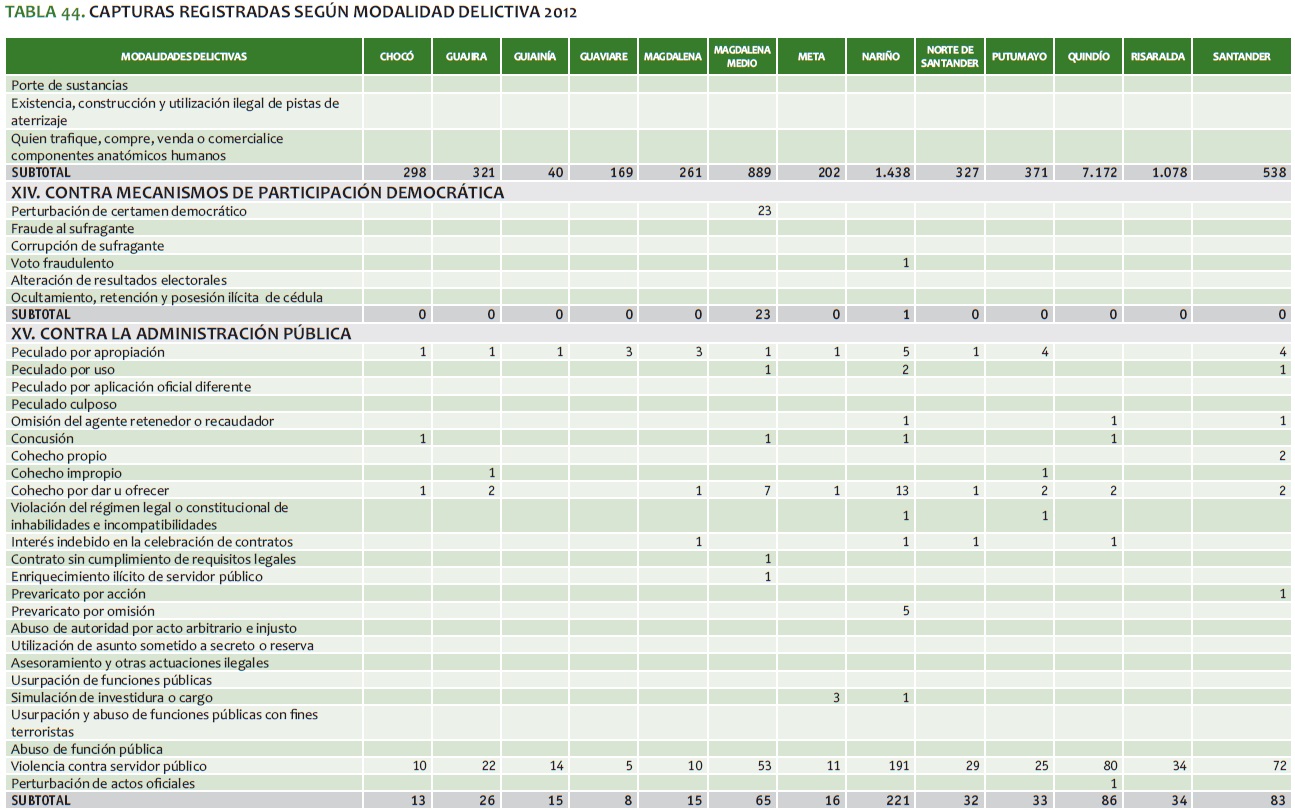This screenshot has height=810, width=1295.
Task: Select the QUINDÍO column header
Action: (x=1088, y=57)
